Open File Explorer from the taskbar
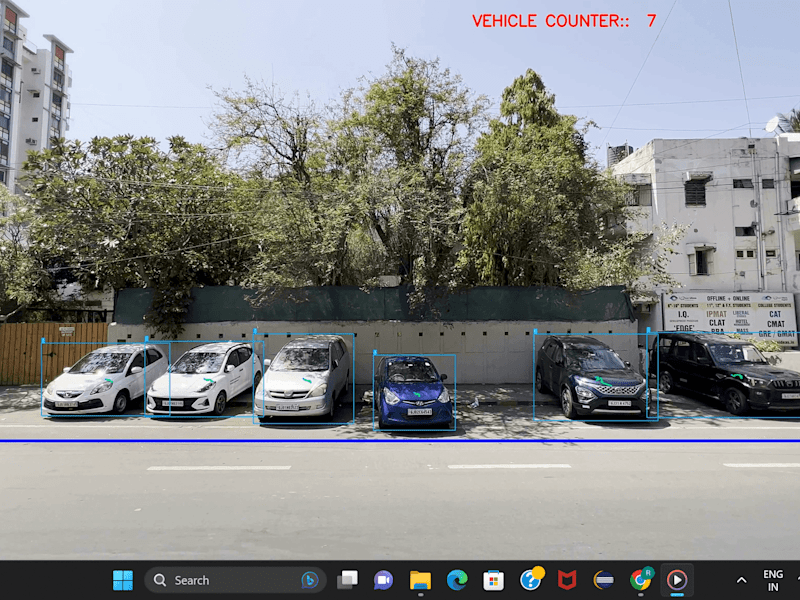800x600 pixels. tap(420, 580)
